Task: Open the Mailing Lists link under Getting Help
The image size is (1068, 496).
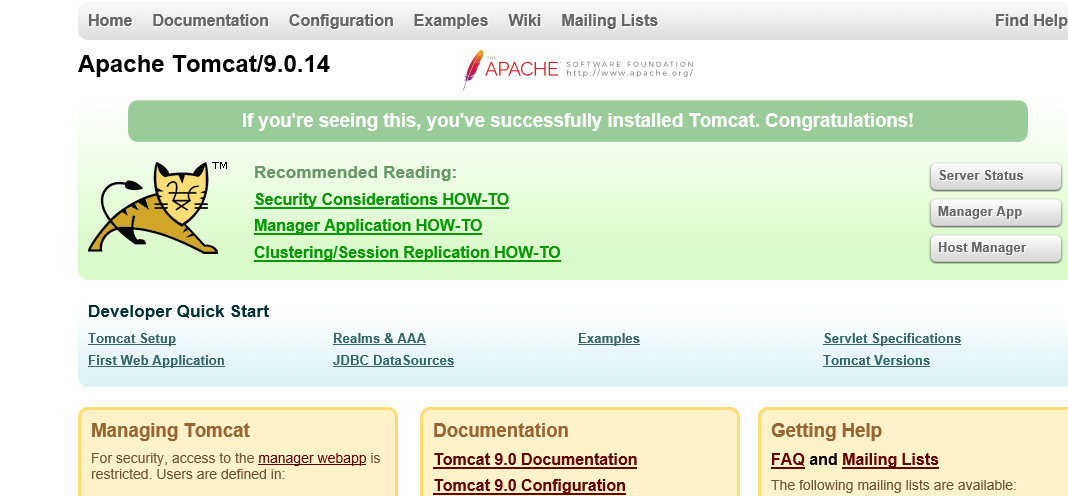Action: (x=890, y=460)
